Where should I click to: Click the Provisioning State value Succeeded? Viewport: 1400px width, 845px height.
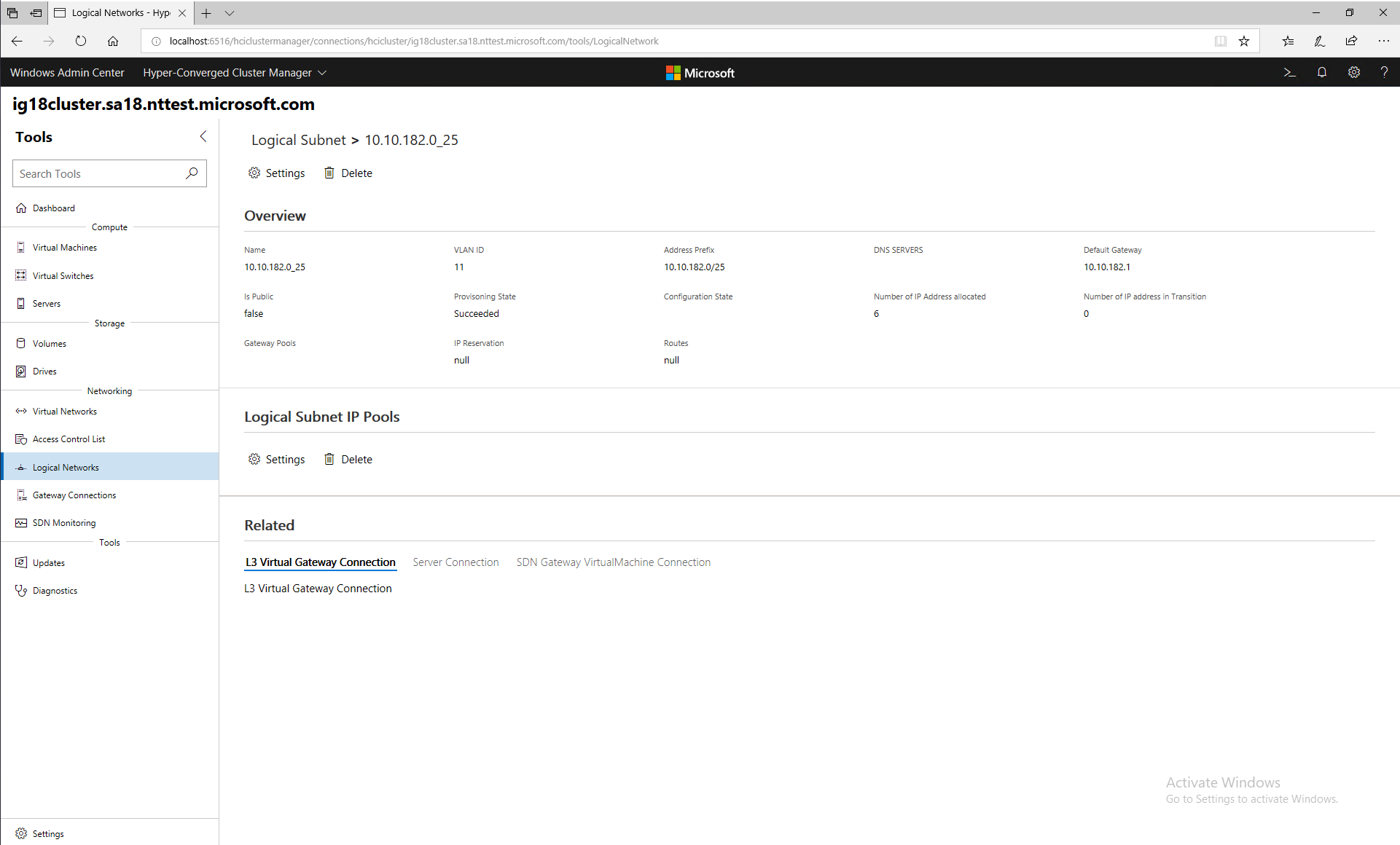(x=477, y=313)
